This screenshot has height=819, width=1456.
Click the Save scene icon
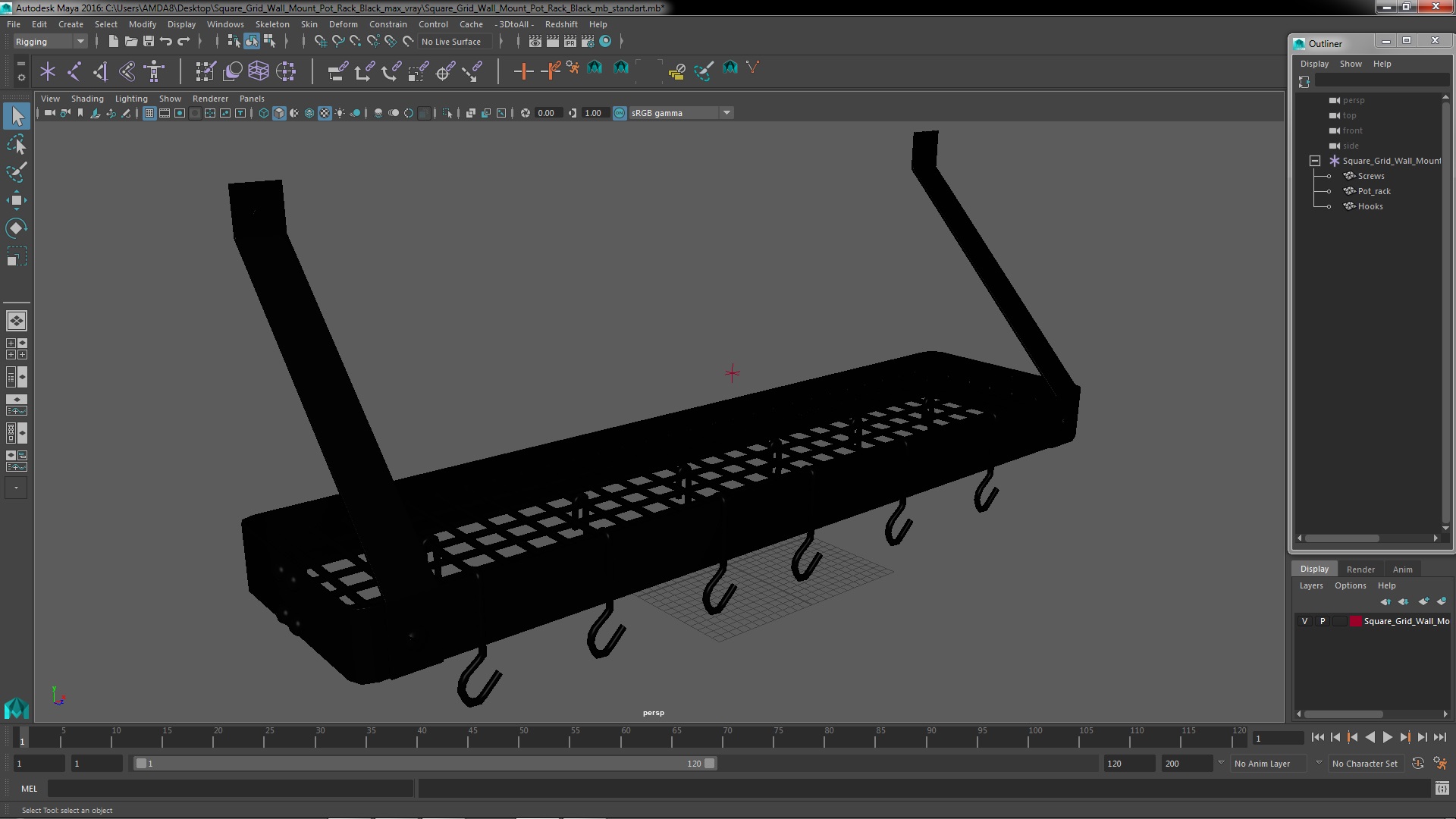[149, 42]
